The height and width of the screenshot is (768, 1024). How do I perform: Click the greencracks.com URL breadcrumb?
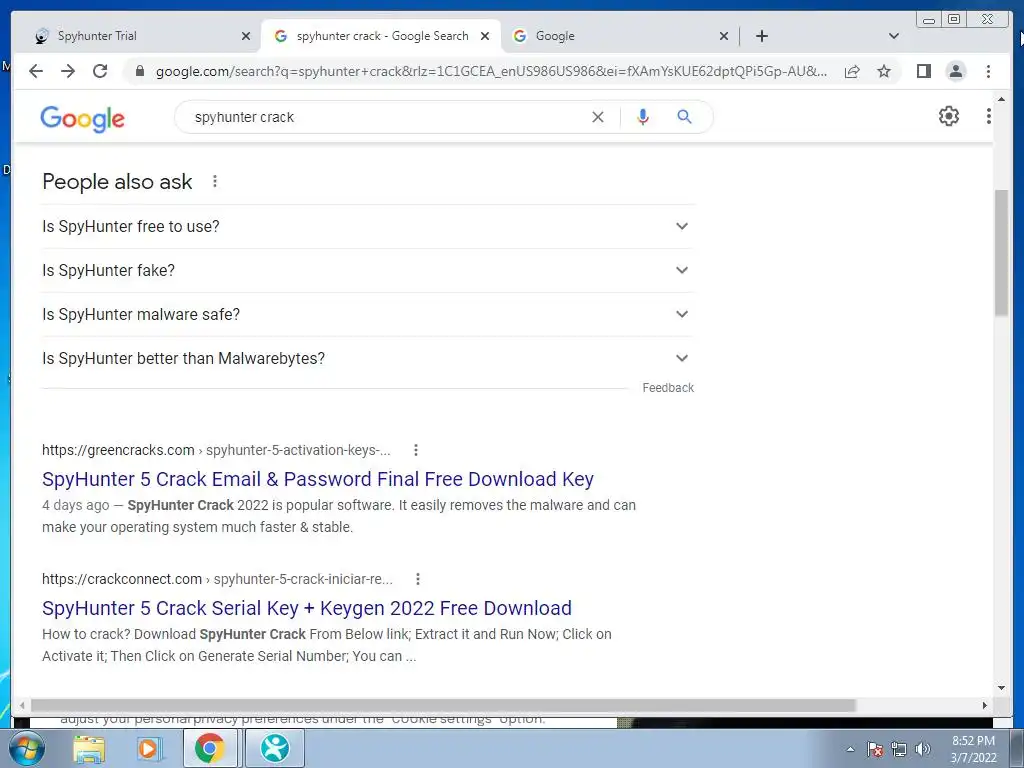(216, 450)
